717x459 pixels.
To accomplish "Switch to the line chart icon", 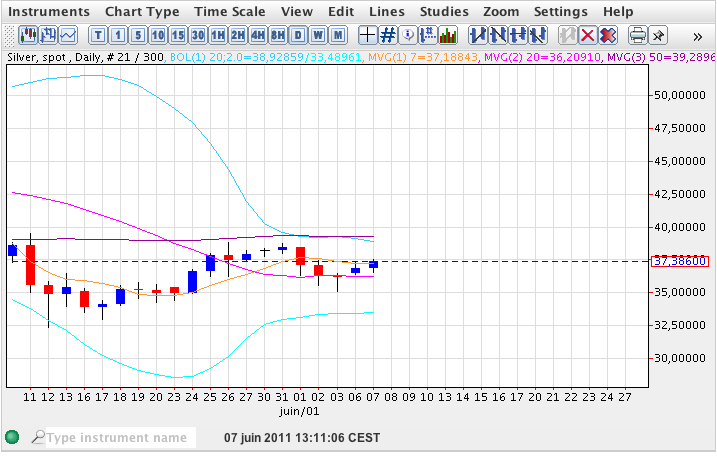I will coord(68,35).
